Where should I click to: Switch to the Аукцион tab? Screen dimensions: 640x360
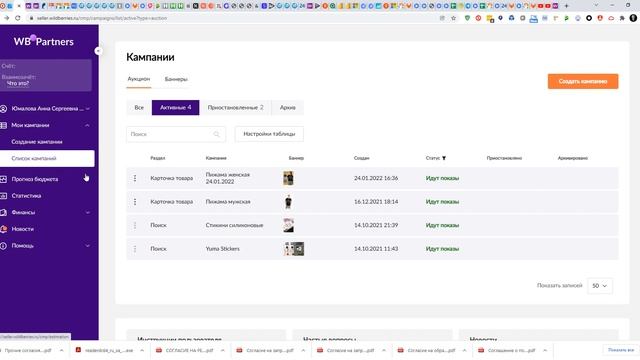point(139,79)
